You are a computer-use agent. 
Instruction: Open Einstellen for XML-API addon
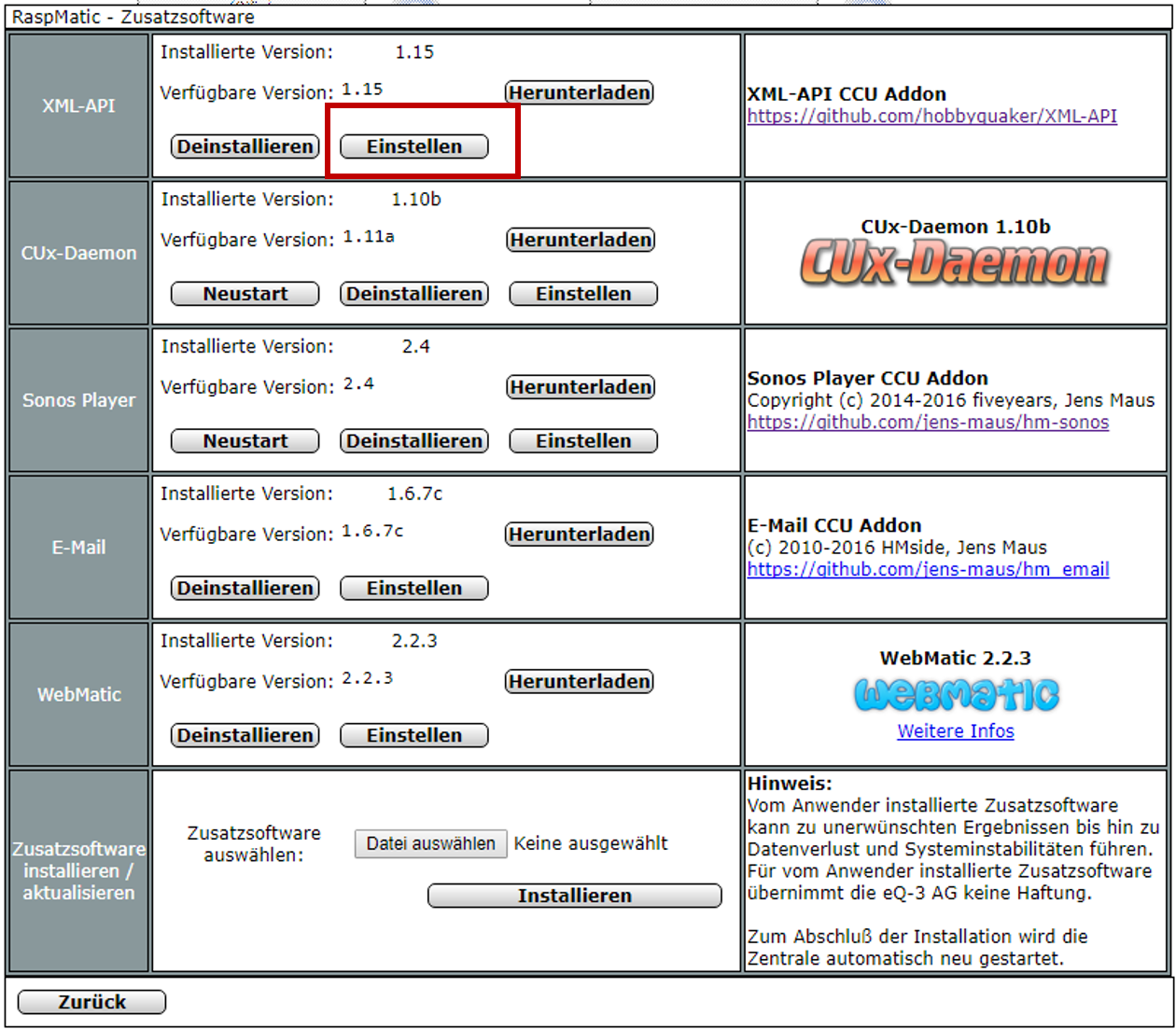point(413,146)
